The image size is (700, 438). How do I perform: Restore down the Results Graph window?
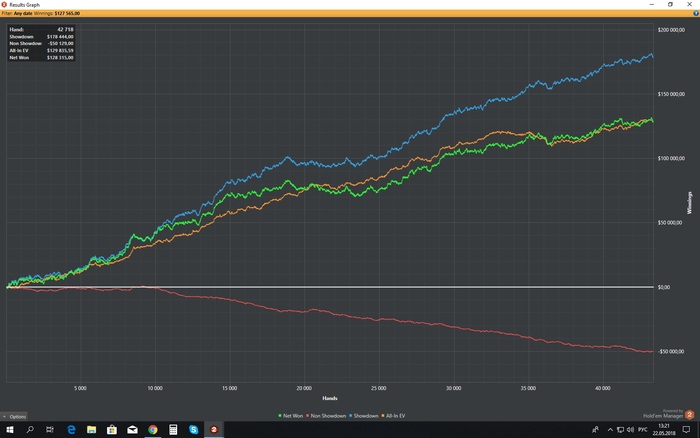(670, 4)
